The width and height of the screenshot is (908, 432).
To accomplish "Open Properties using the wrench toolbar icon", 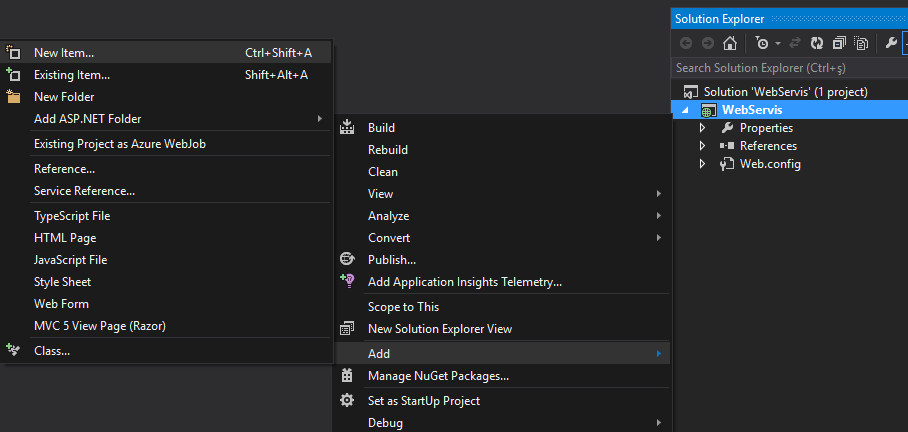I will 891,43.
